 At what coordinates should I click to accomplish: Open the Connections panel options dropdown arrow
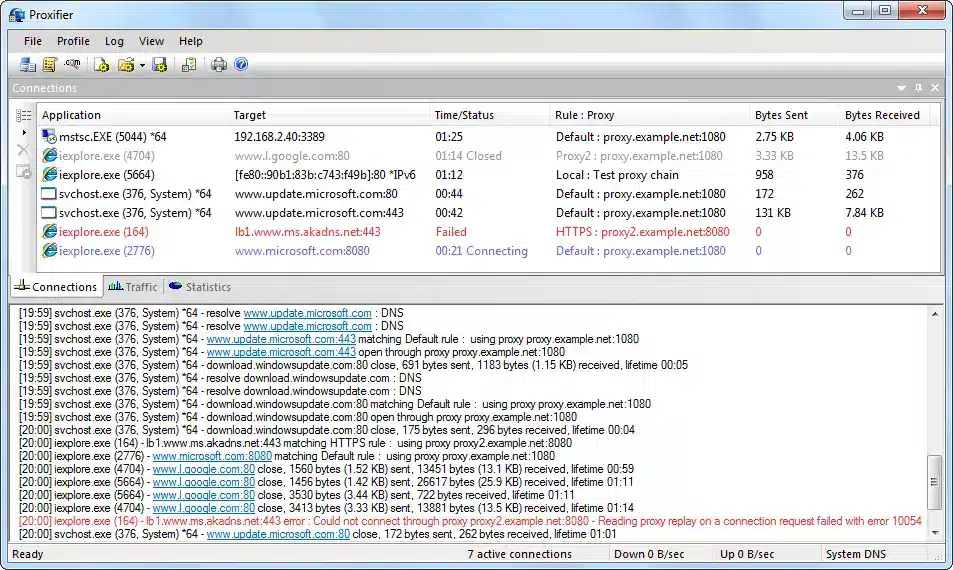[901, 88]
